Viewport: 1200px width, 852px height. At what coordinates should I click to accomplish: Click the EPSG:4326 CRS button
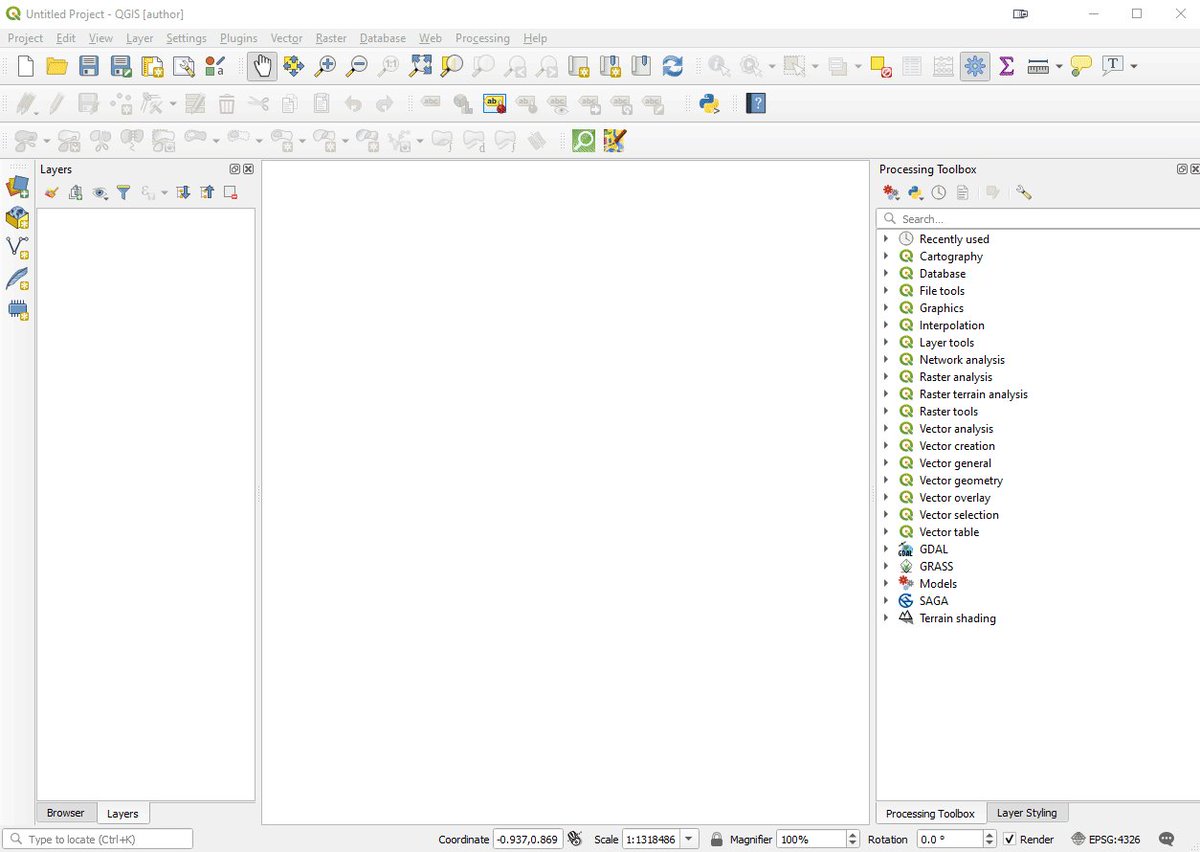pyautogui.click(x=1105, y=839)
